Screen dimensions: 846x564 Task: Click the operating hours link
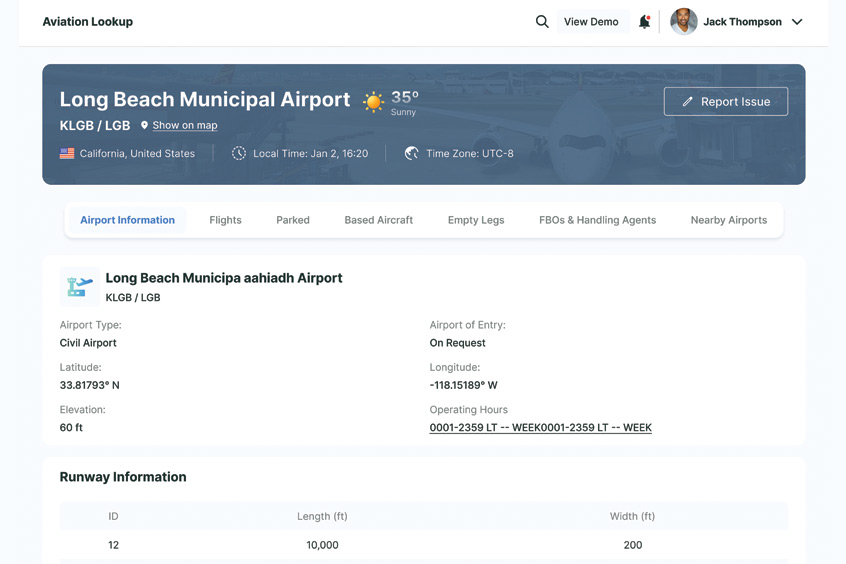tap(540, 427)
